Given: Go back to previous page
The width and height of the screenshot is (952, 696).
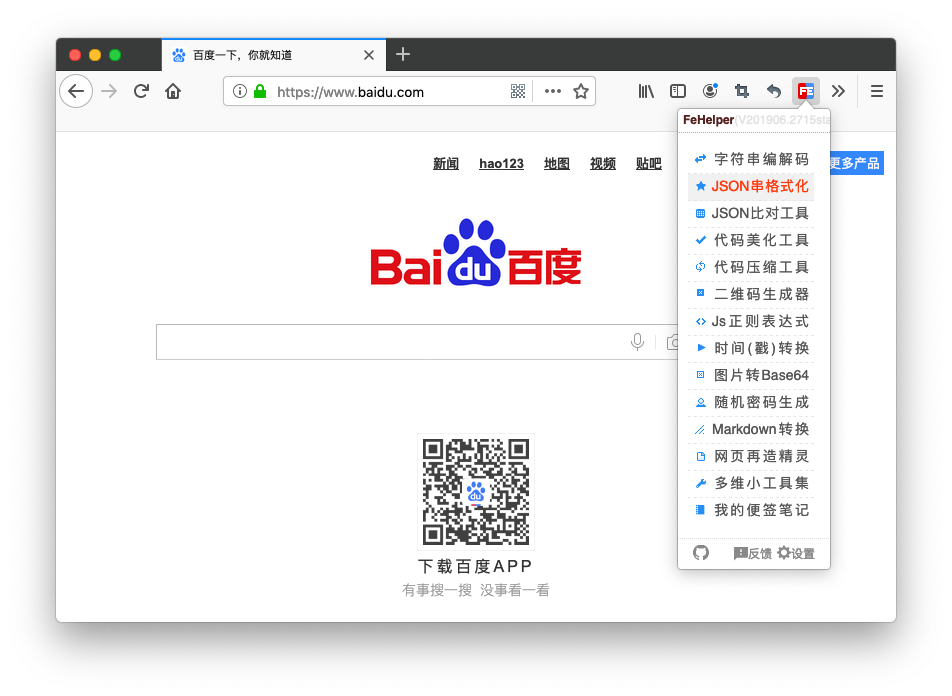Looking at the screenshot, I should (x=76, y=92).
